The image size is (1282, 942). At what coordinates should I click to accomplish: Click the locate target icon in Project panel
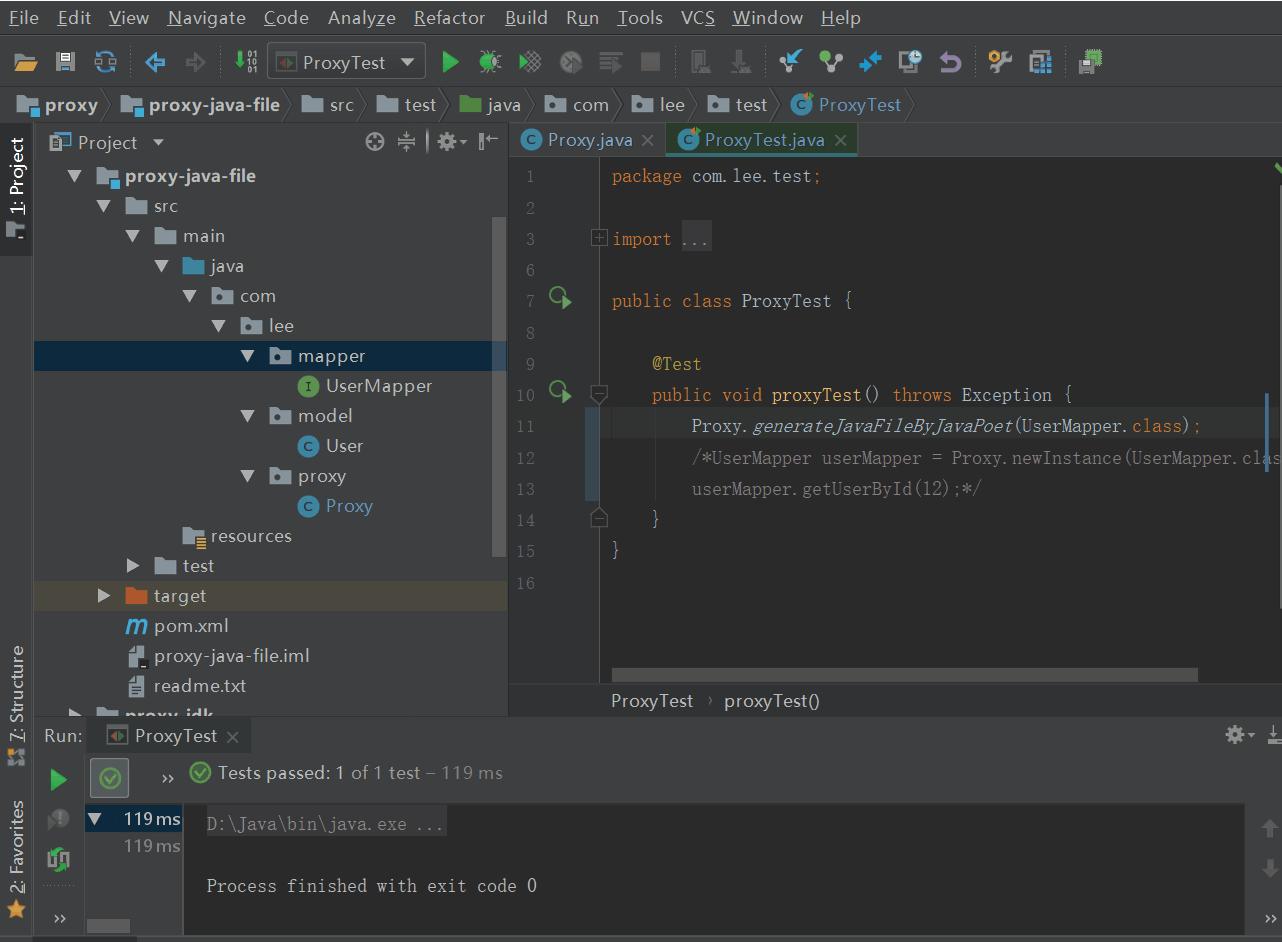[x=375, y=142]
